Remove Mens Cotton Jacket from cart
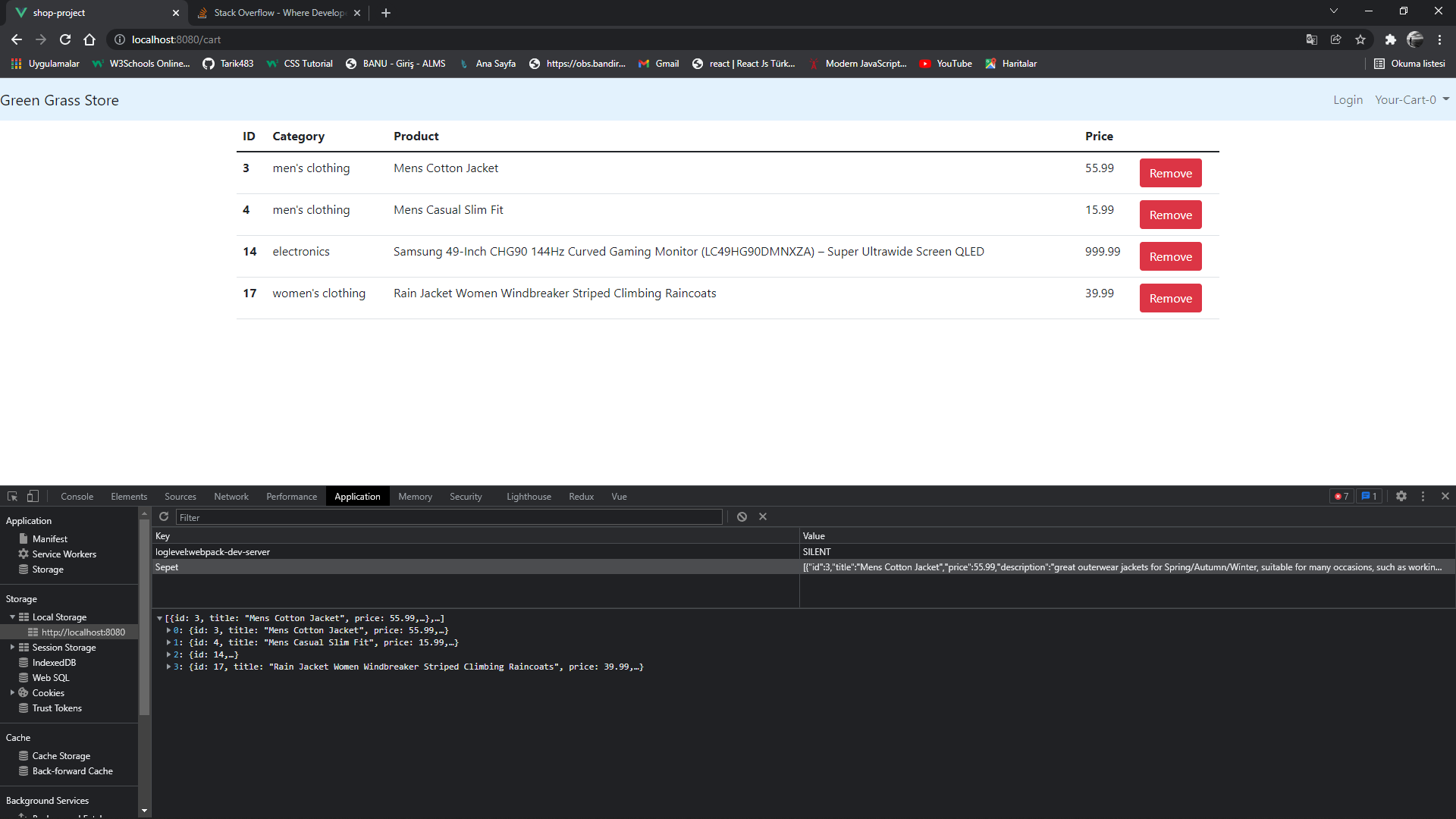 pos(1169,173)
